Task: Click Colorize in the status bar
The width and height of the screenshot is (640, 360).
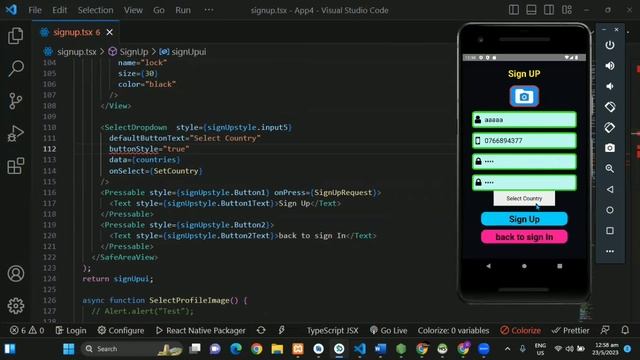Action: tap(520, 330)
